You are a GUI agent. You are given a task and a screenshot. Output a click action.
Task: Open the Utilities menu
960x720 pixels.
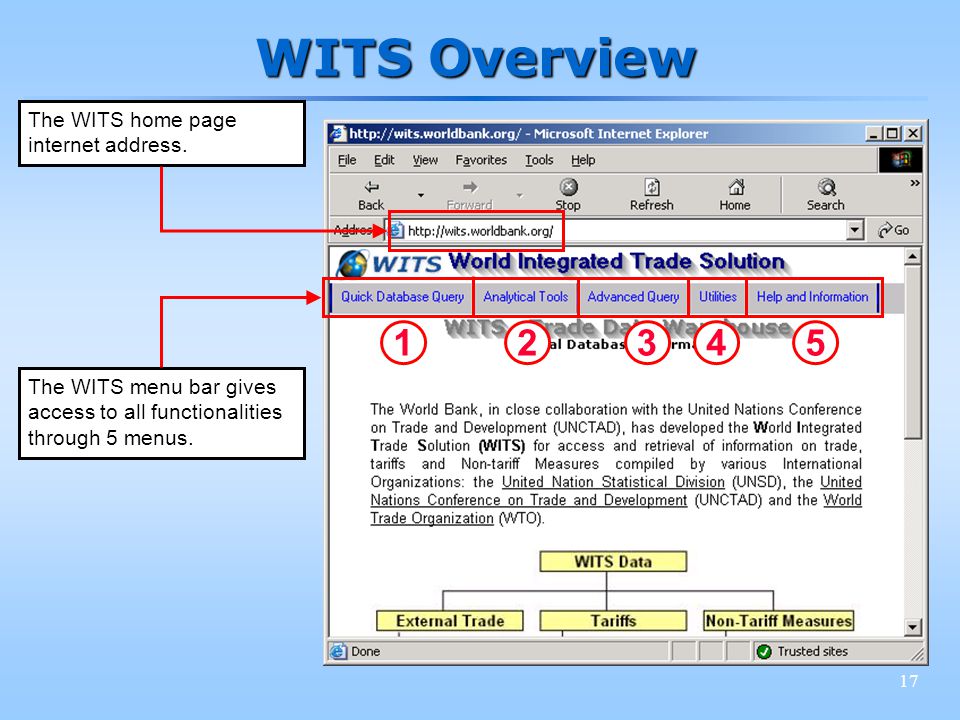tap(718, 297)
